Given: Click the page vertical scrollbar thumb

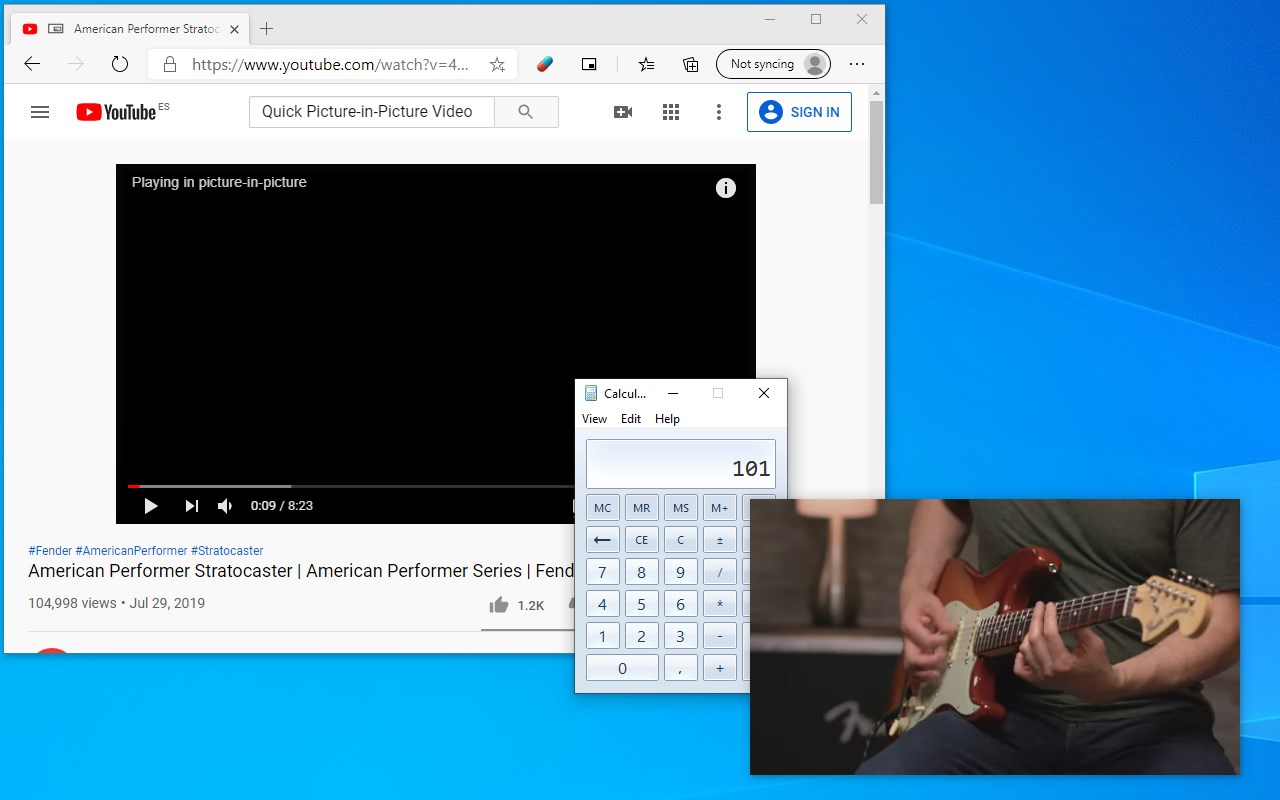Looking at the screenshot, I should click(876, 152).
